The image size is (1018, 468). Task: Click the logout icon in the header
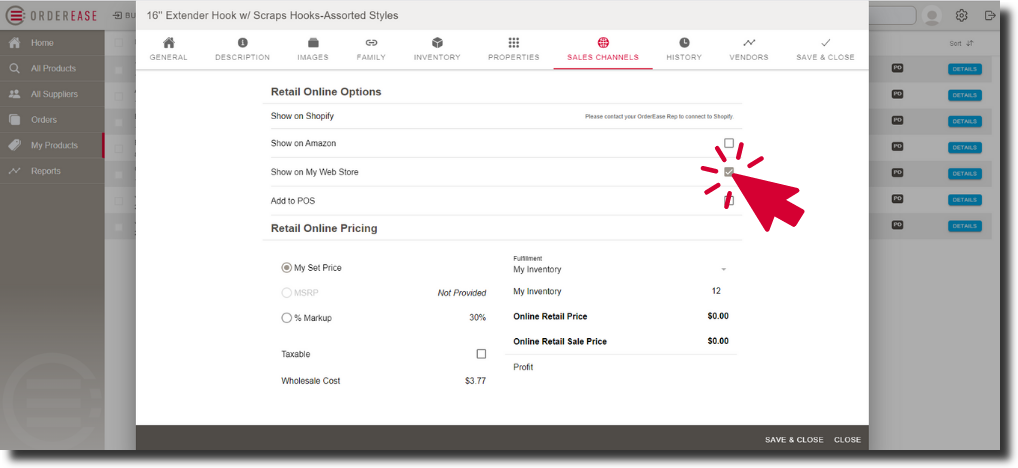pyautogui.click(x=990, y=16)
